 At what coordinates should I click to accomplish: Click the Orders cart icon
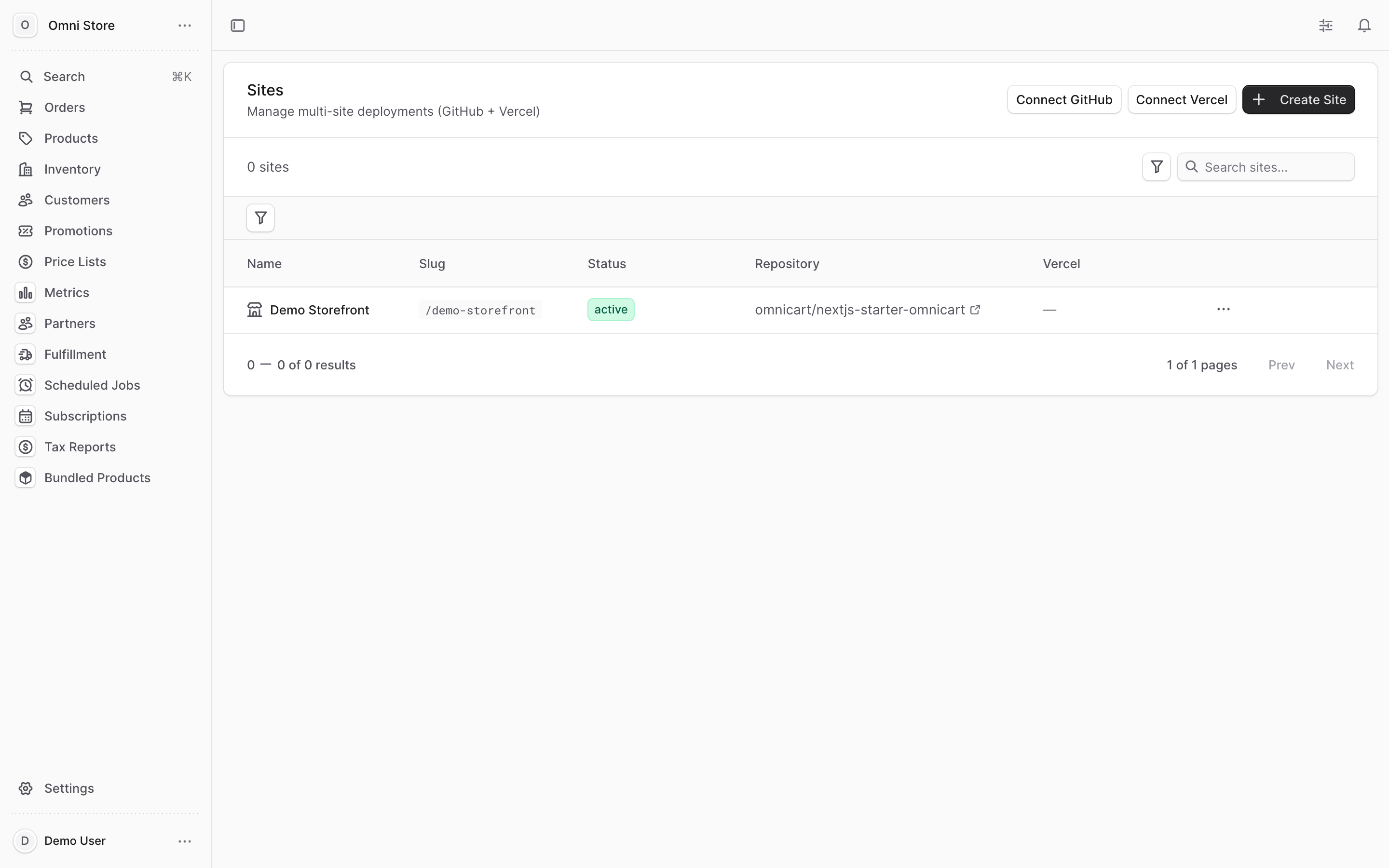26,108
